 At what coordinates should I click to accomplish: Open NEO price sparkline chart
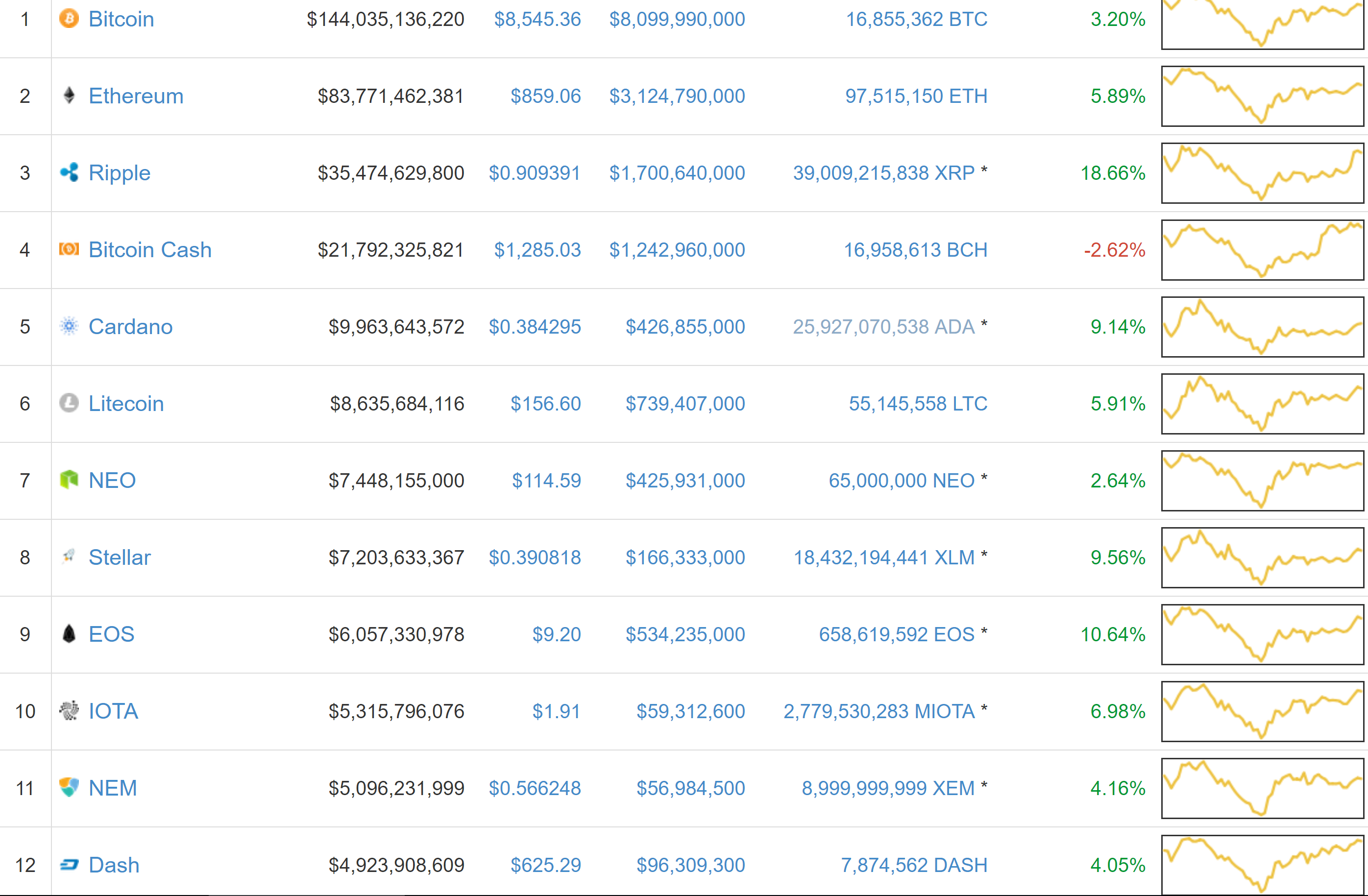pyautogui.click(x=1262, y=481)
